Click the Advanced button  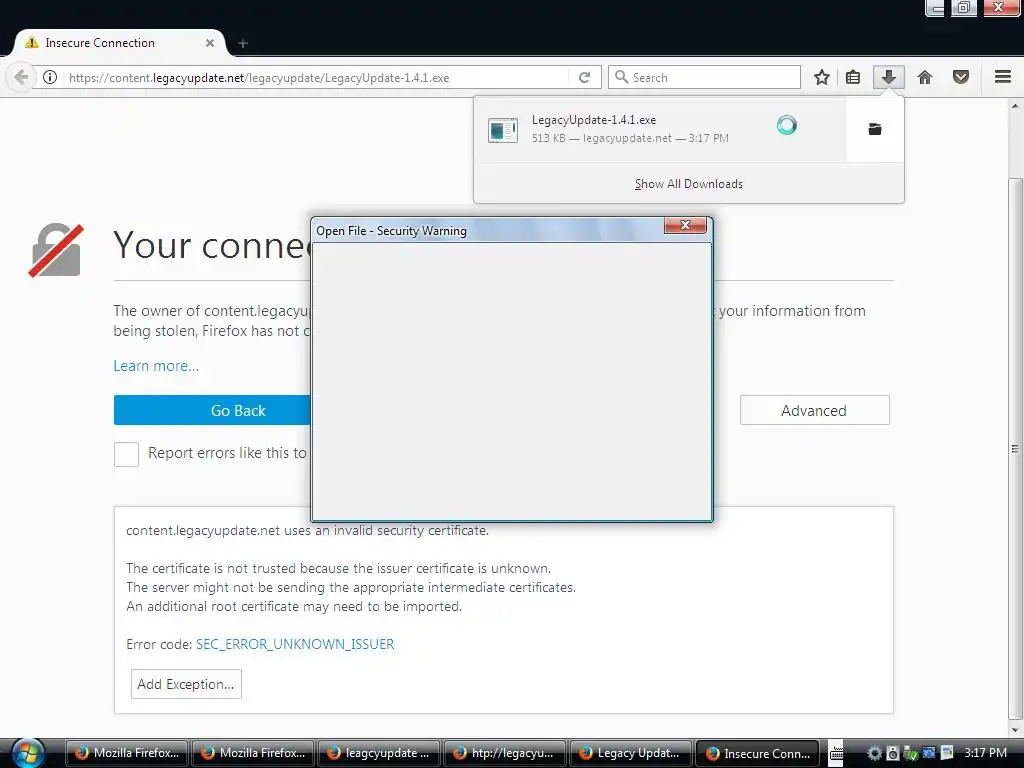pyautogui.click(x=814, y=410)
